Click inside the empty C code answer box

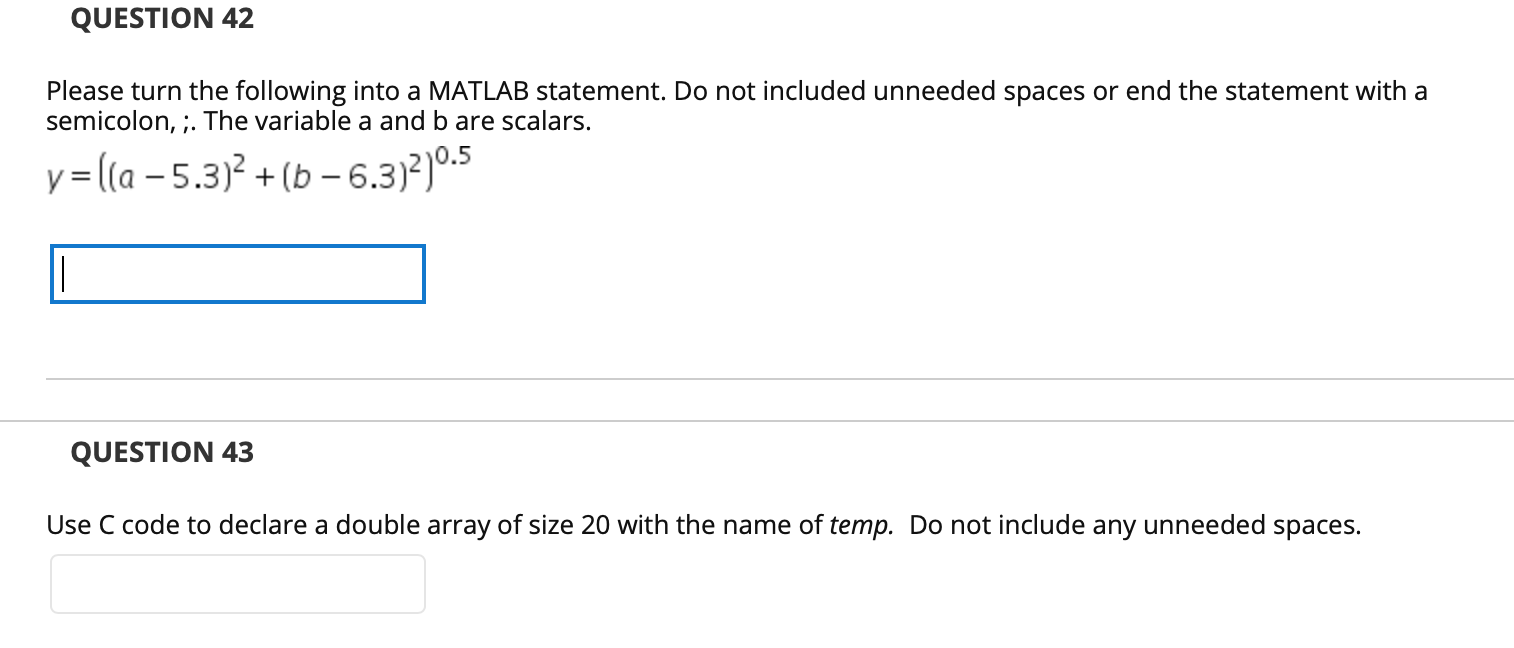coord(237,583)
